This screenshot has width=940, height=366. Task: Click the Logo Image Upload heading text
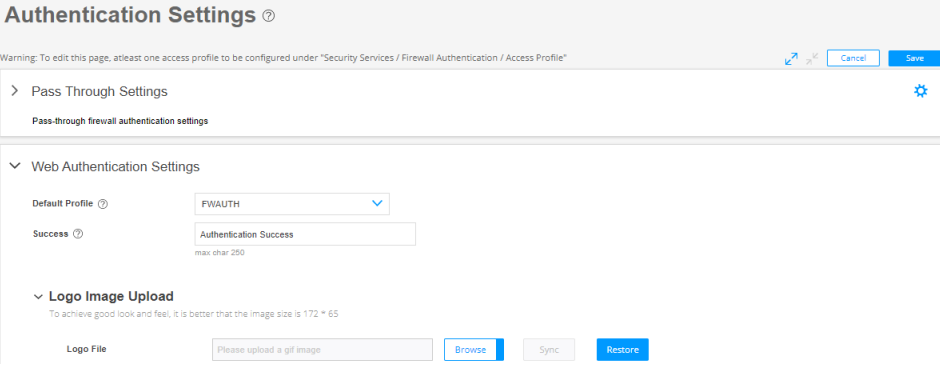[x=112, y=297]
